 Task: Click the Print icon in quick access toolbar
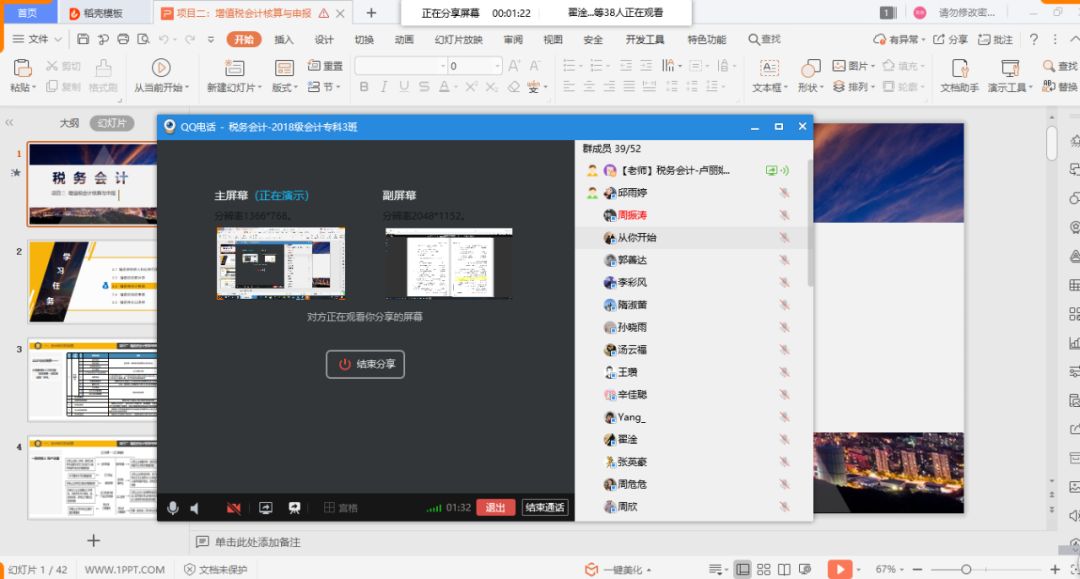123,39
